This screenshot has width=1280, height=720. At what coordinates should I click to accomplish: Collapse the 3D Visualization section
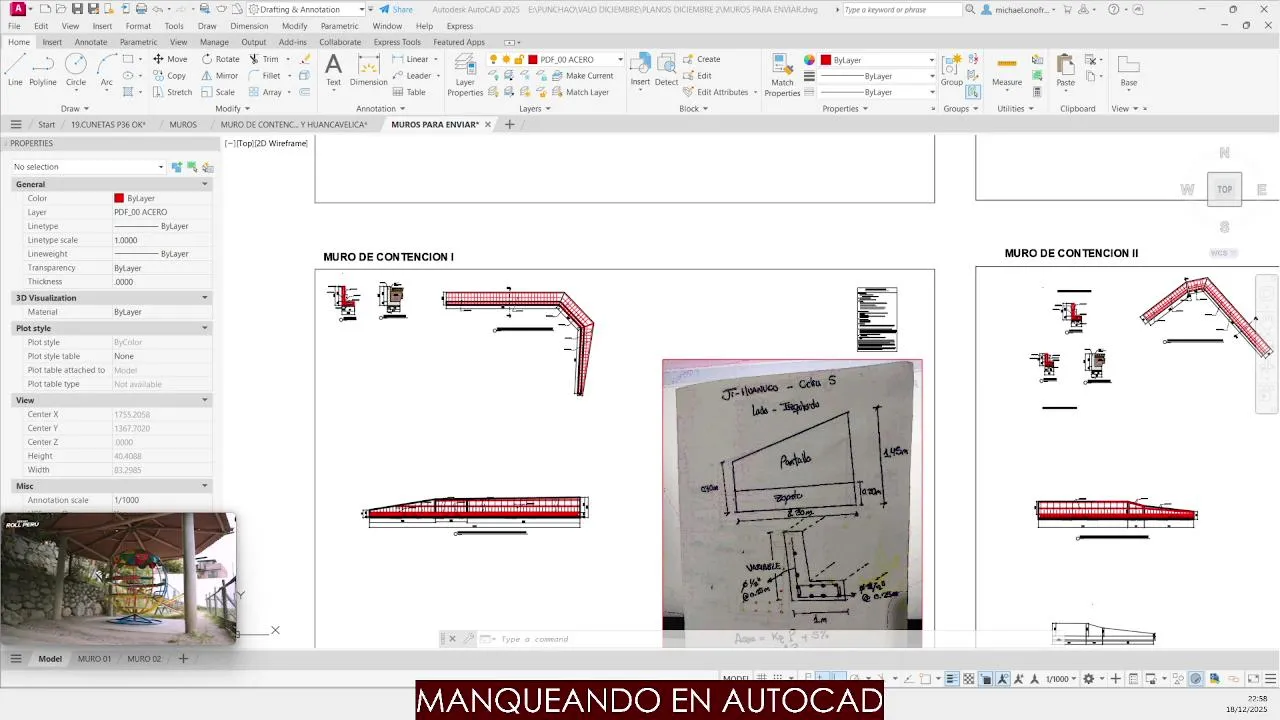(x=205, y=298)
